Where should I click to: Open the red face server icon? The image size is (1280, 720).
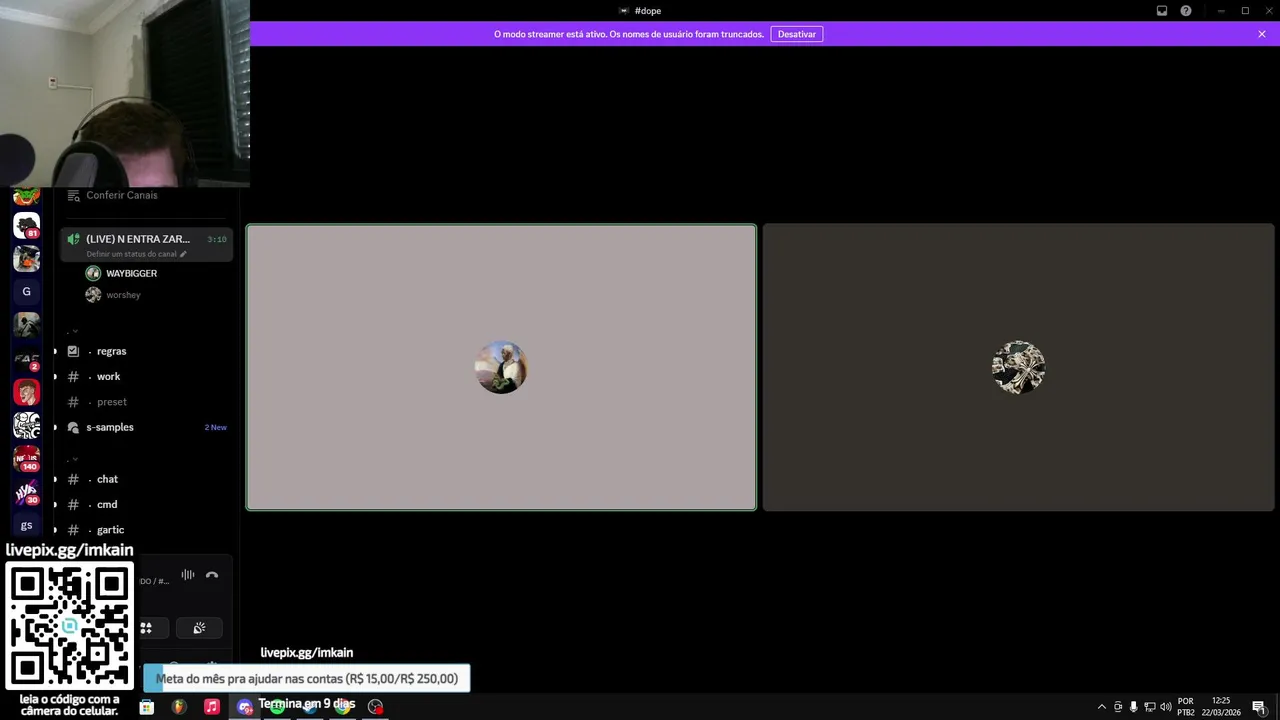click(x=26, y=392)
